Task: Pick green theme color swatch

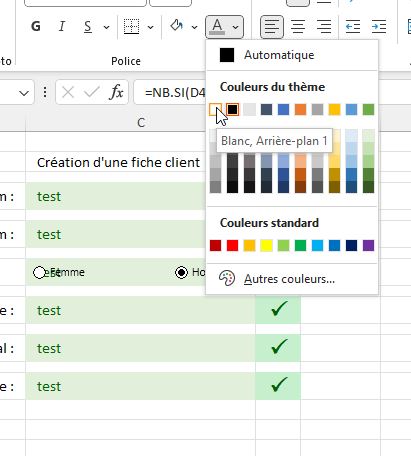Action: tap(368, 109)
